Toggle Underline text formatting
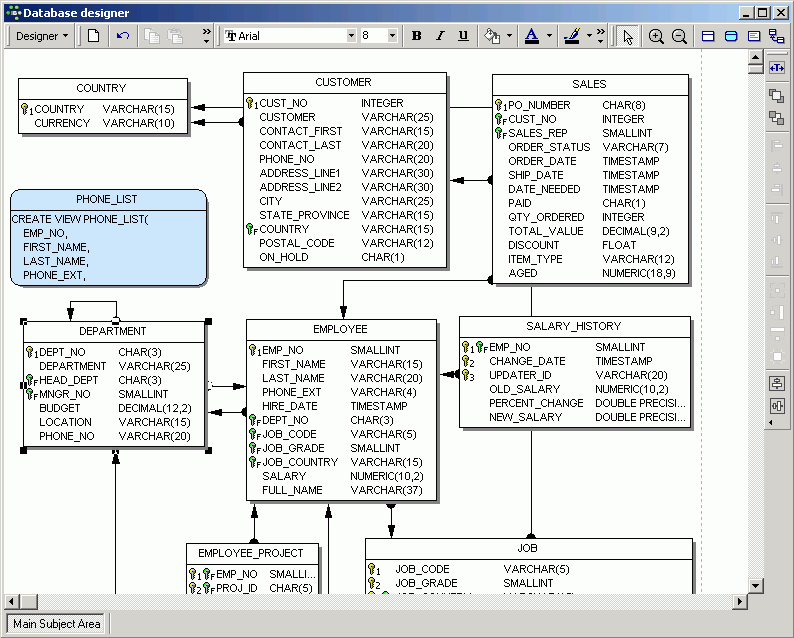 [x=463, y=36]
